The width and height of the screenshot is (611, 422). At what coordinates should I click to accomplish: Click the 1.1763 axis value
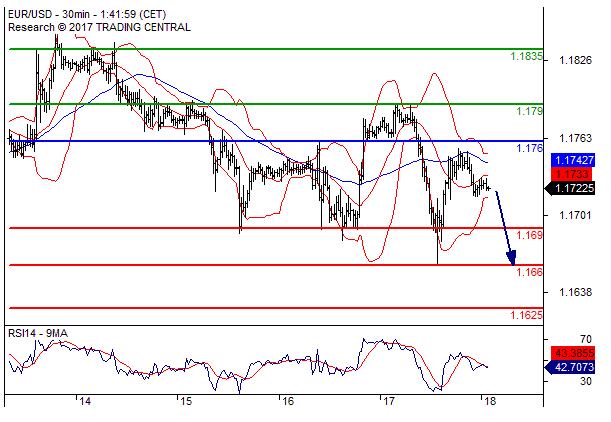[x=575, y=138]
